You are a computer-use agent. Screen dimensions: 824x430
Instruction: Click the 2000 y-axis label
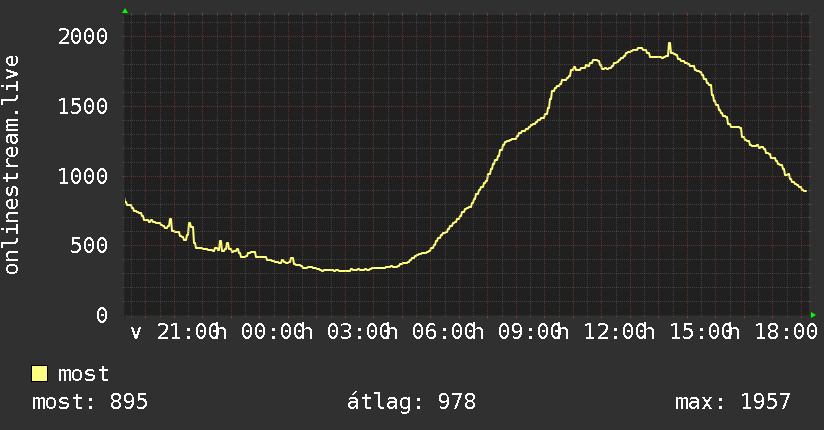(x=83, y=37)
